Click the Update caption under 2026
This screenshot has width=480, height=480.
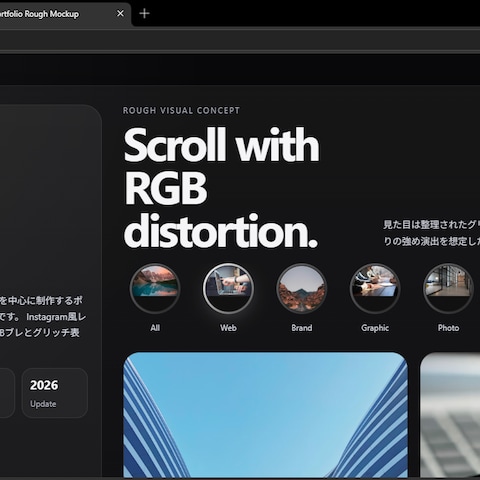click(x=43, y=404)
